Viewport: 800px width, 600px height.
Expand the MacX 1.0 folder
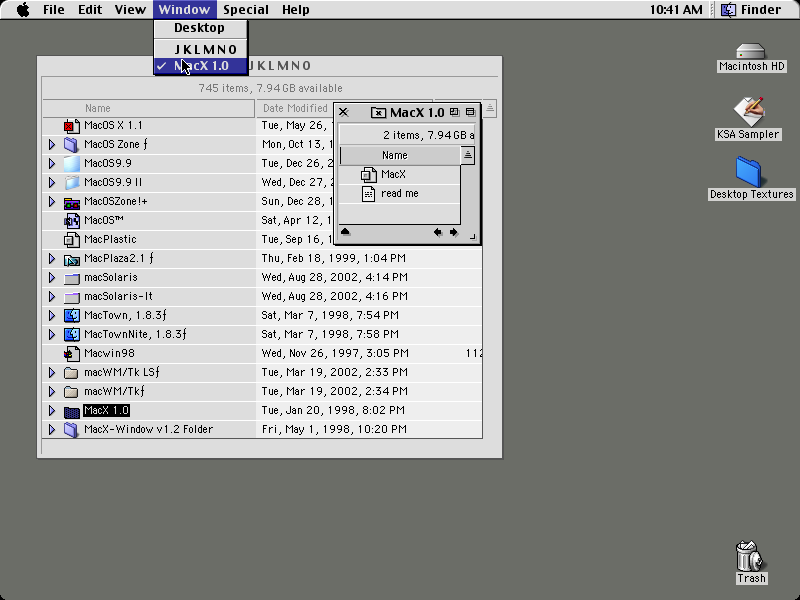(x=52, y=411)
